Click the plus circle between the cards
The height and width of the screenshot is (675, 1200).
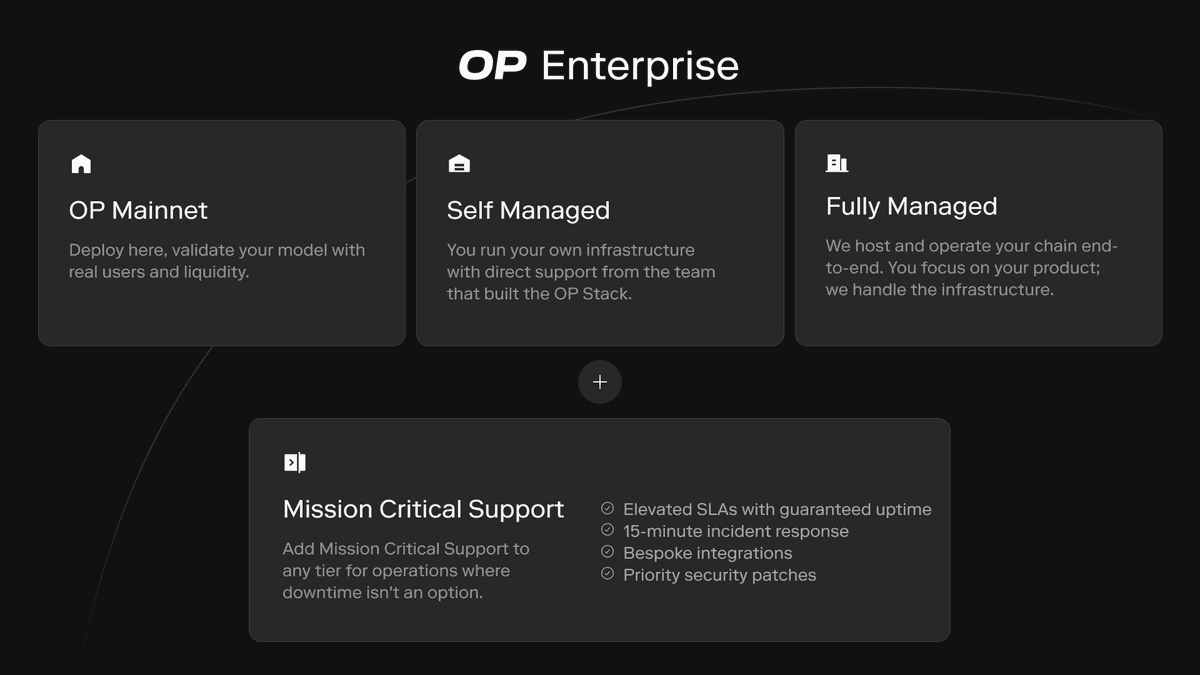coord(600,382)
